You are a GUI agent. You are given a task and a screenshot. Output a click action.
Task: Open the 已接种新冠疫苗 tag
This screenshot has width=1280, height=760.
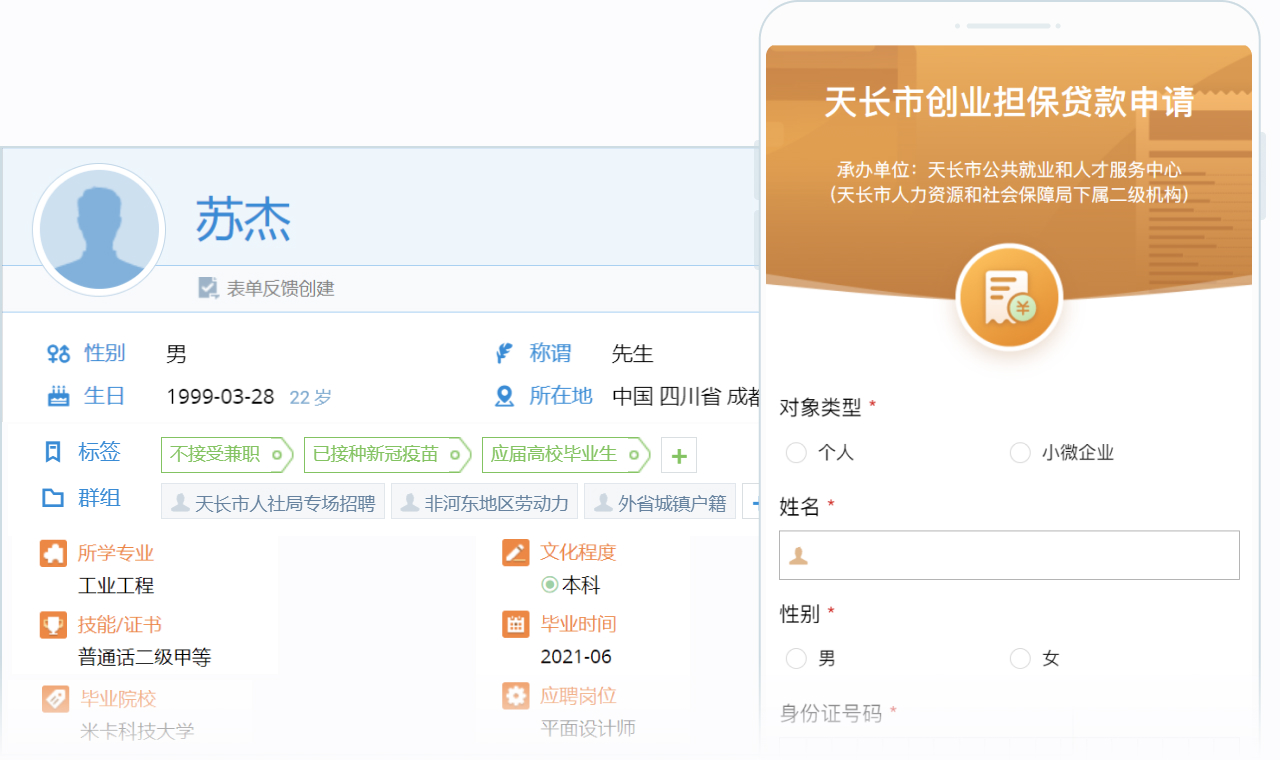[376, 454]
